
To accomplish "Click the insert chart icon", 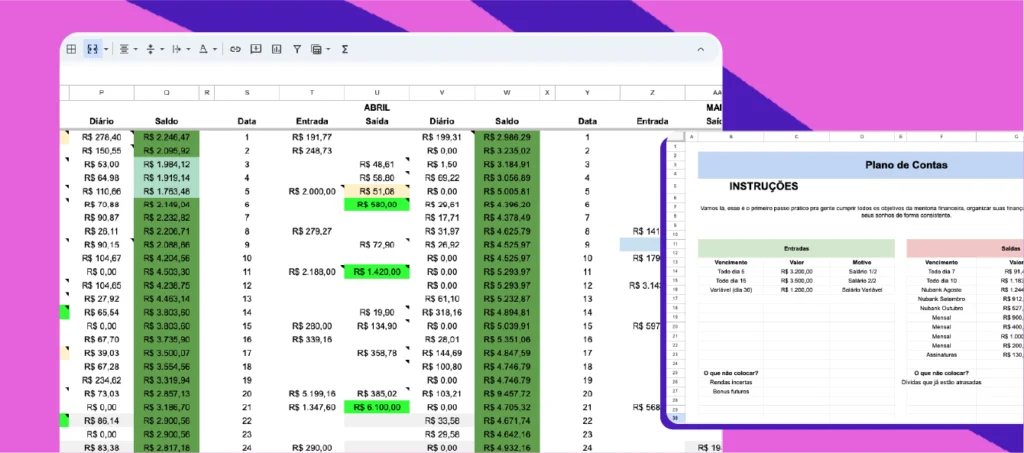I will pyautogui.click(x=276, y=48).
